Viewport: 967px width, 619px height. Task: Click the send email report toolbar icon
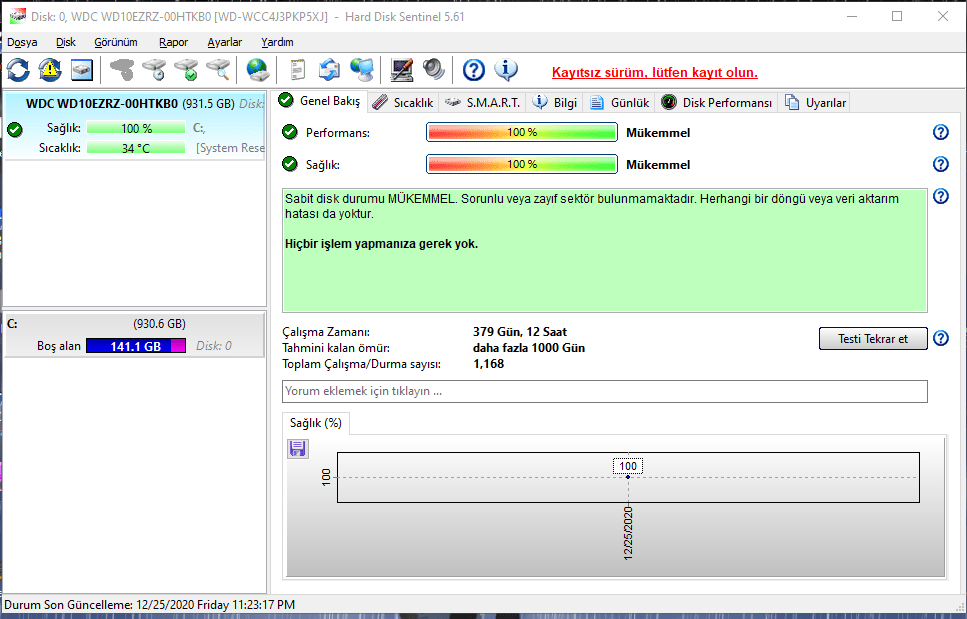(329, 70)
